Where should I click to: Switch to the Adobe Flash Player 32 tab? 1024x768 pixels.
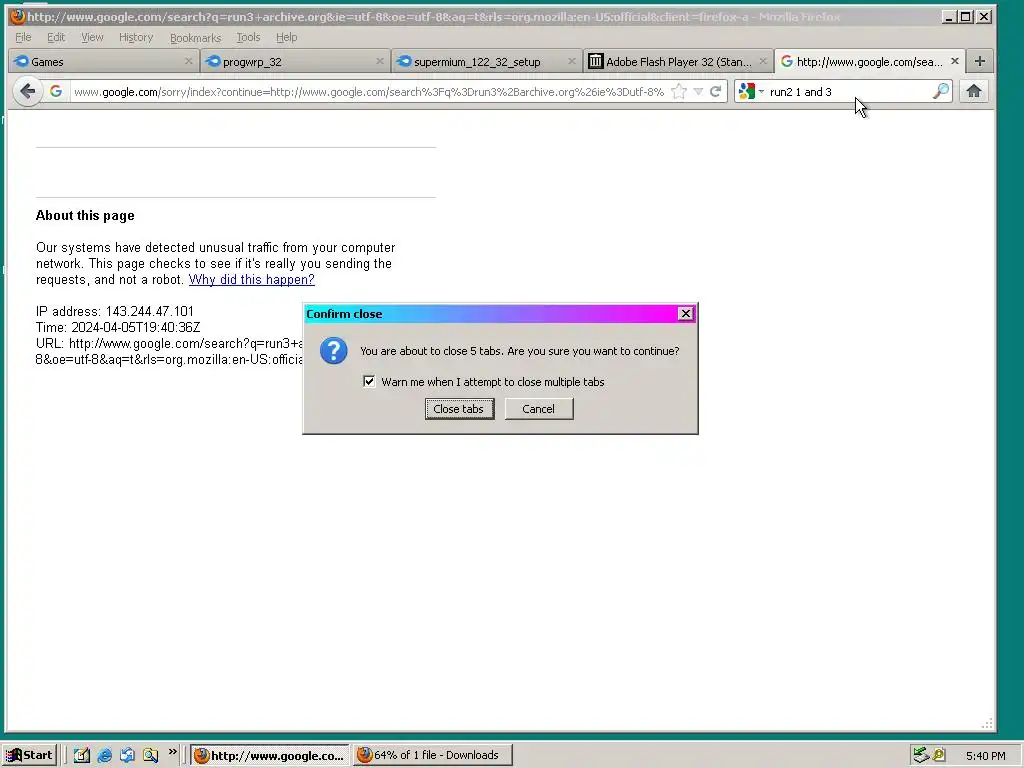(x=678, y=61)
